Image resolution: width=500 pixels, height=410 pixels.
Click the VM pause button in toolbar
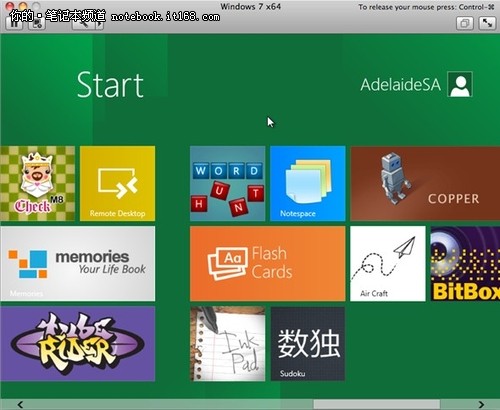click(x=14, y=24)
